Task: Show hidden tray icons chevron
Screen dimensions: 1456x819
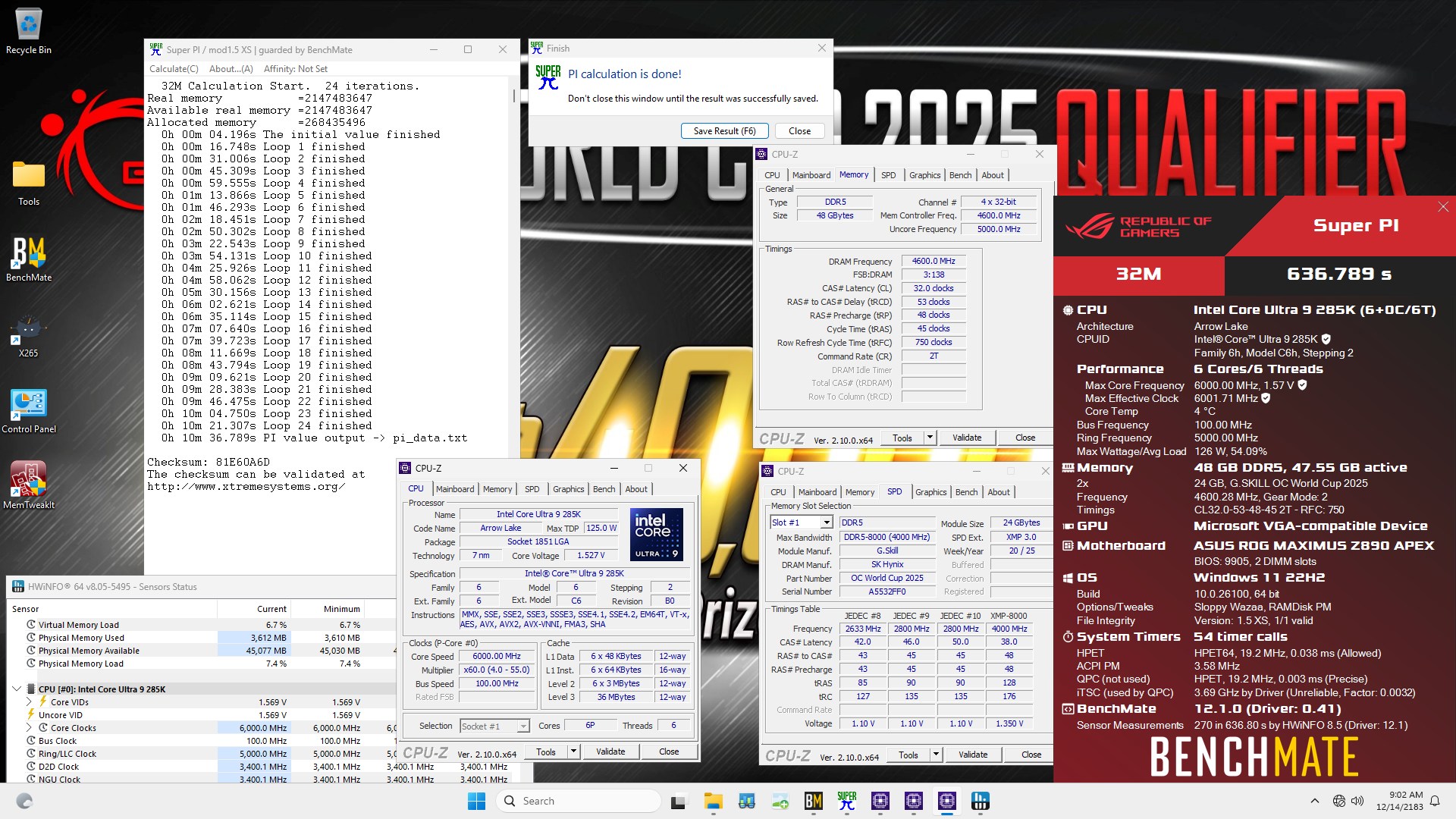Action: click(1314, 801)
